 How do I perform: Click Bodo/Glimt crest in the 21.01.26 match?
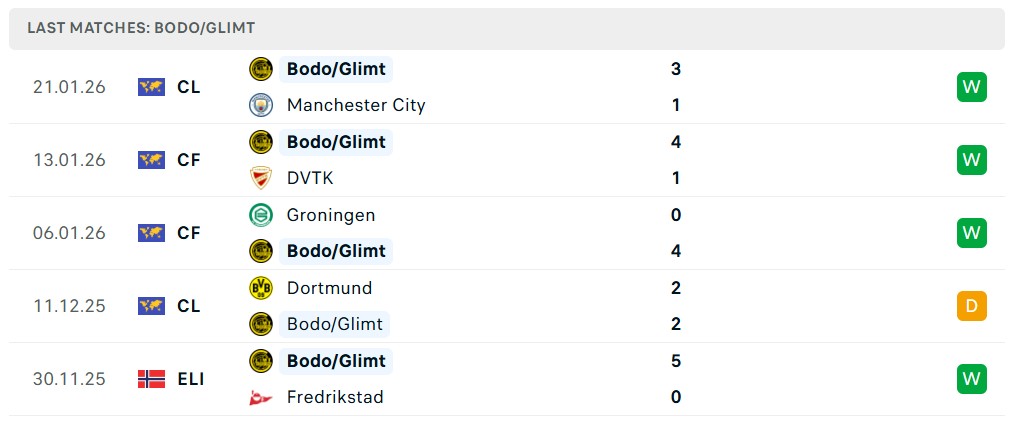(260, 69)
